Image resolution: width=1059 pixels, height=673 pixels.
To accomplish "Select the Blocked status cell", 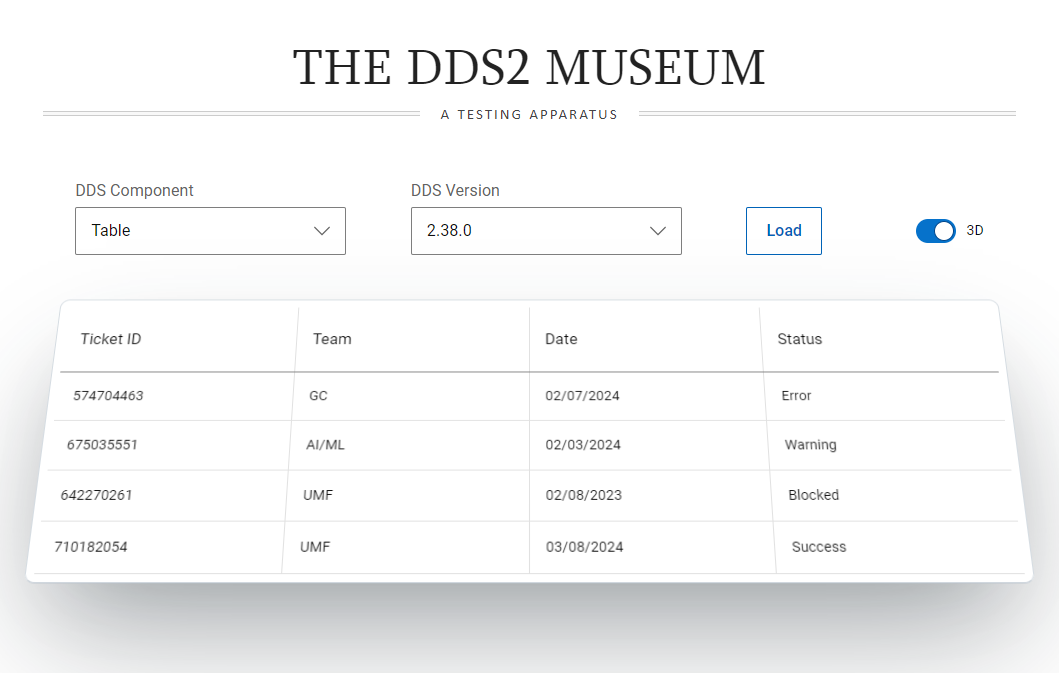I will coord(813,495).
